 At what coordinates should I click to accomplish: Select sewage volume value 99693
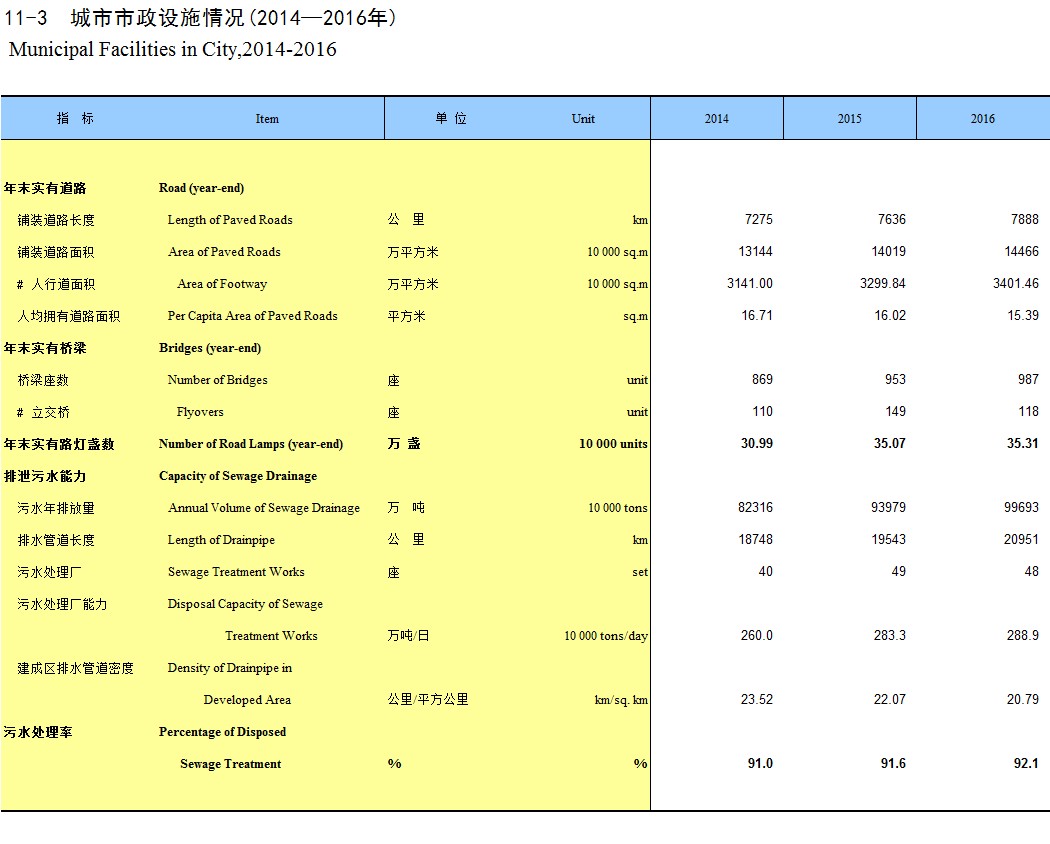1021,508
